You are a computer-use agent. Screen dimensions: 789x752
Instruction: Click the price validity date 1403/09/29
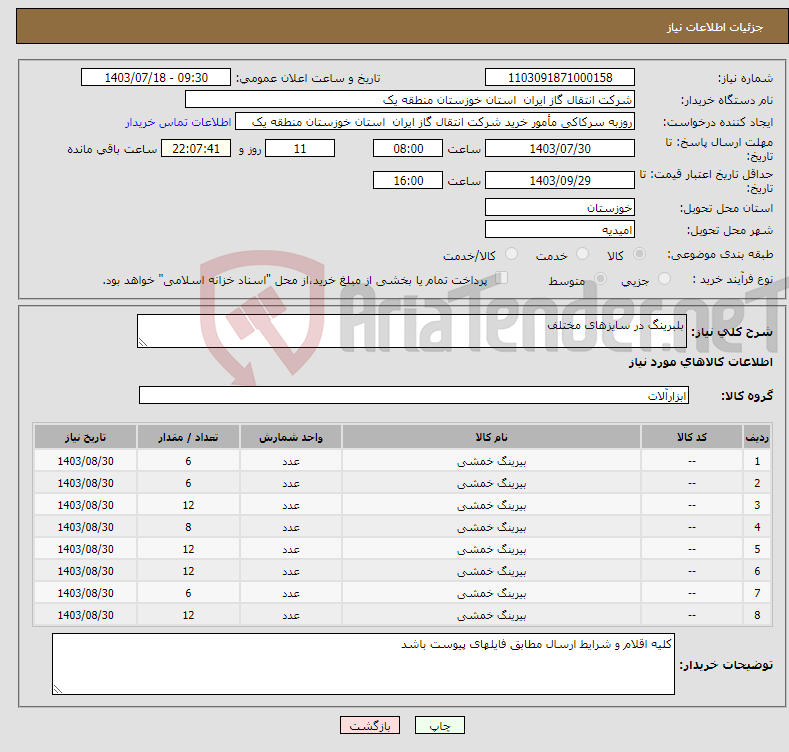(x=560, y=180)
